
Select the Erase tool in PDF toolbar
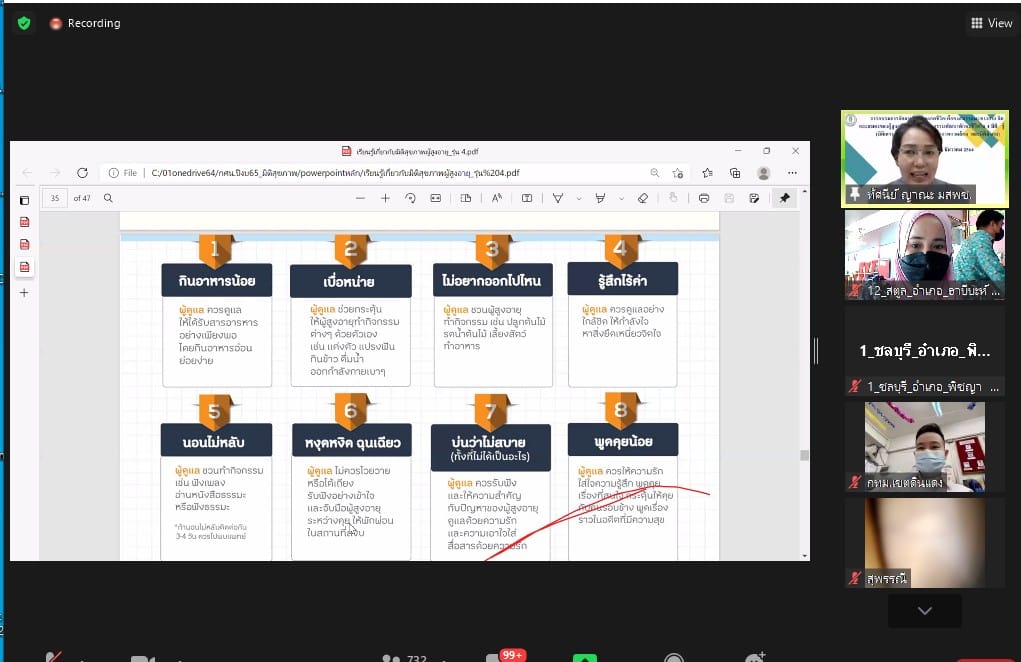pyautogui.click(x=643, y=198)
